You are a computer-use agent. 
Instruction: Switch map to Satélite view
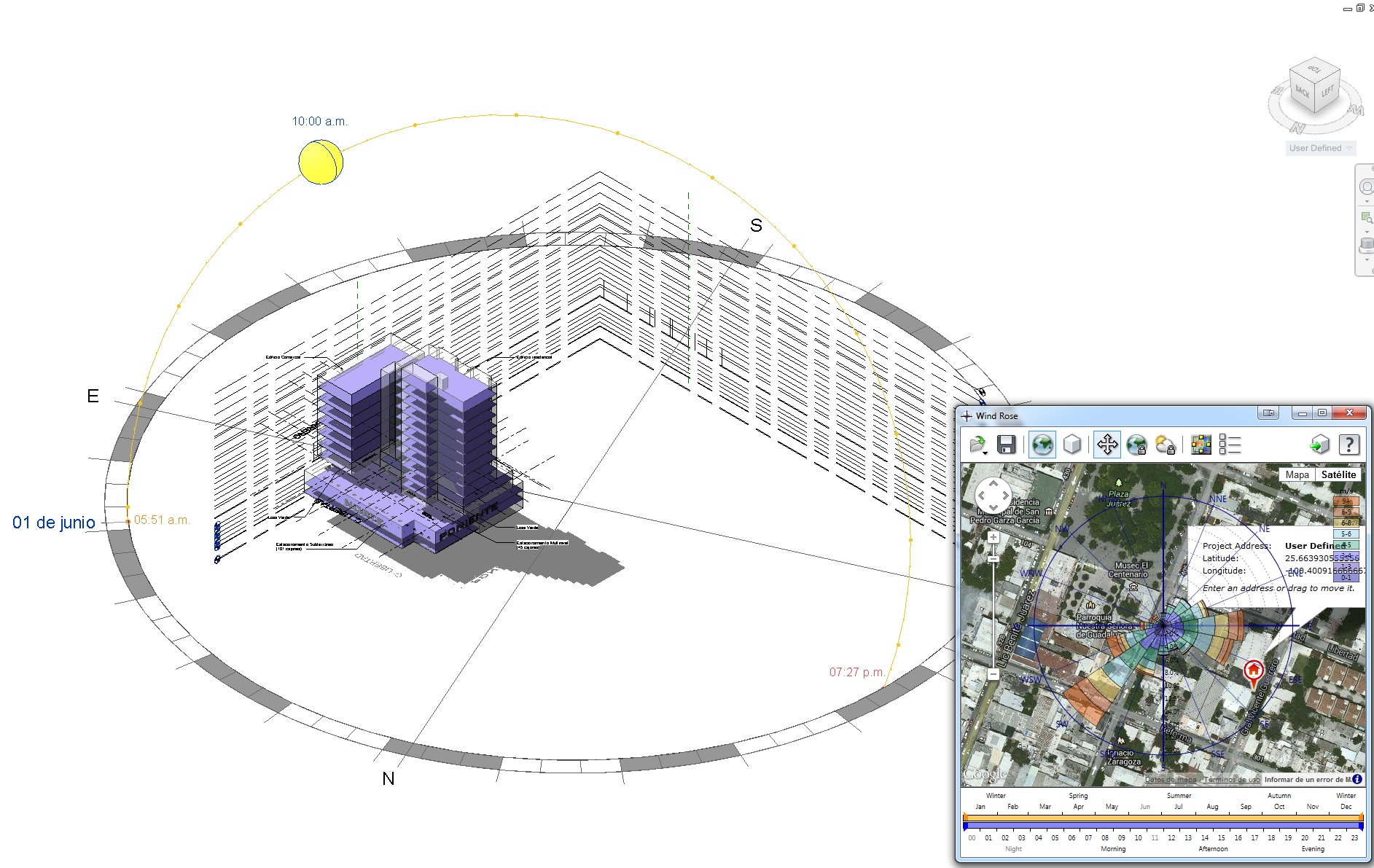coord(1338,474)
